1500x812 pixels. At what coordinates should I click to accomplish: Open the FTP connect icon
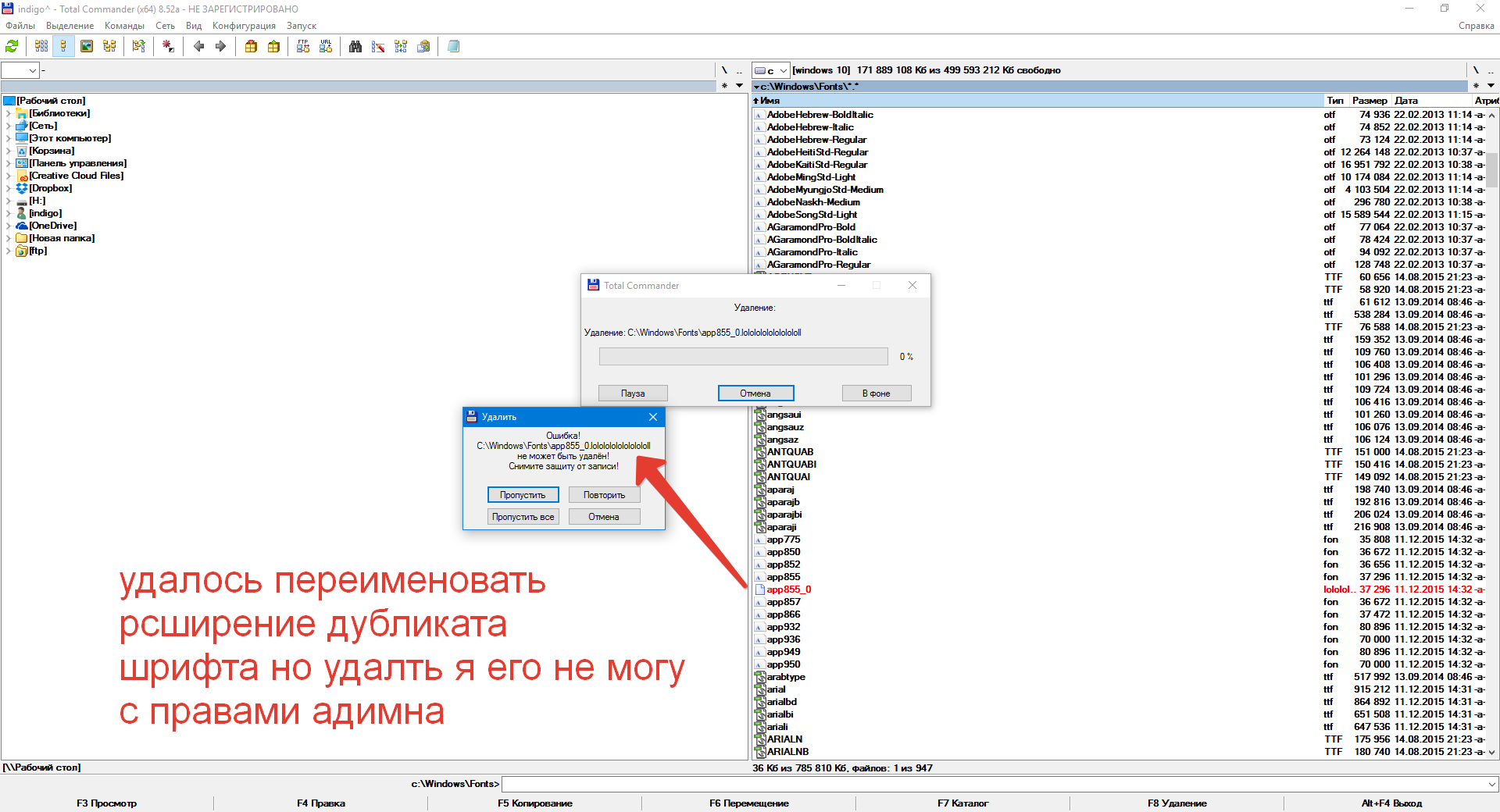(x=303, y=47)
